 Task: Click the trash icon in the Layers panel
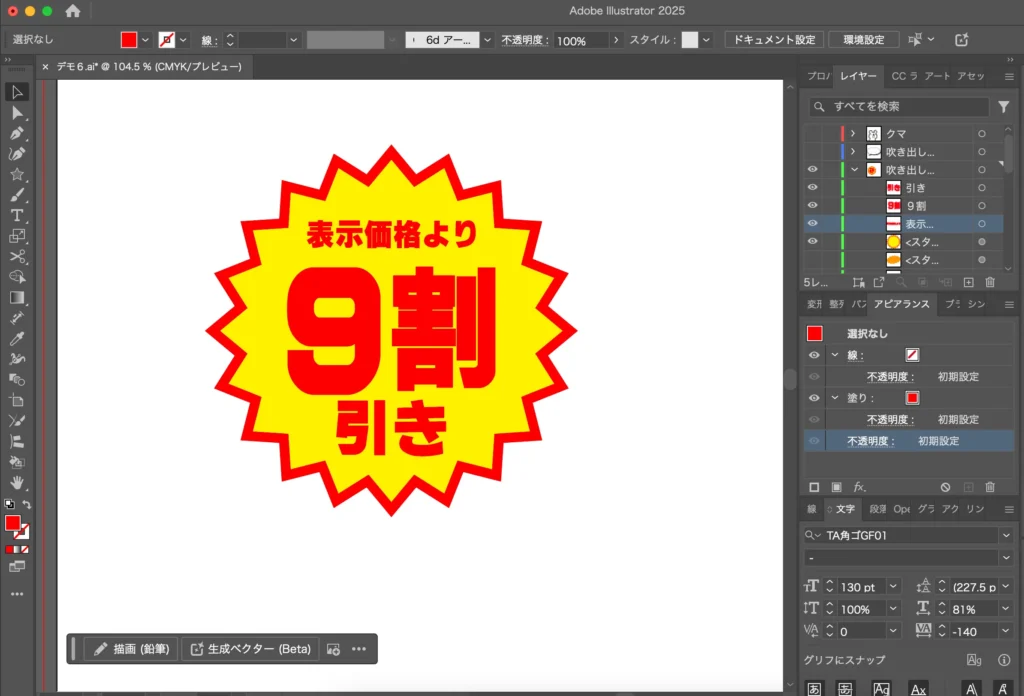tap(990, 283)
